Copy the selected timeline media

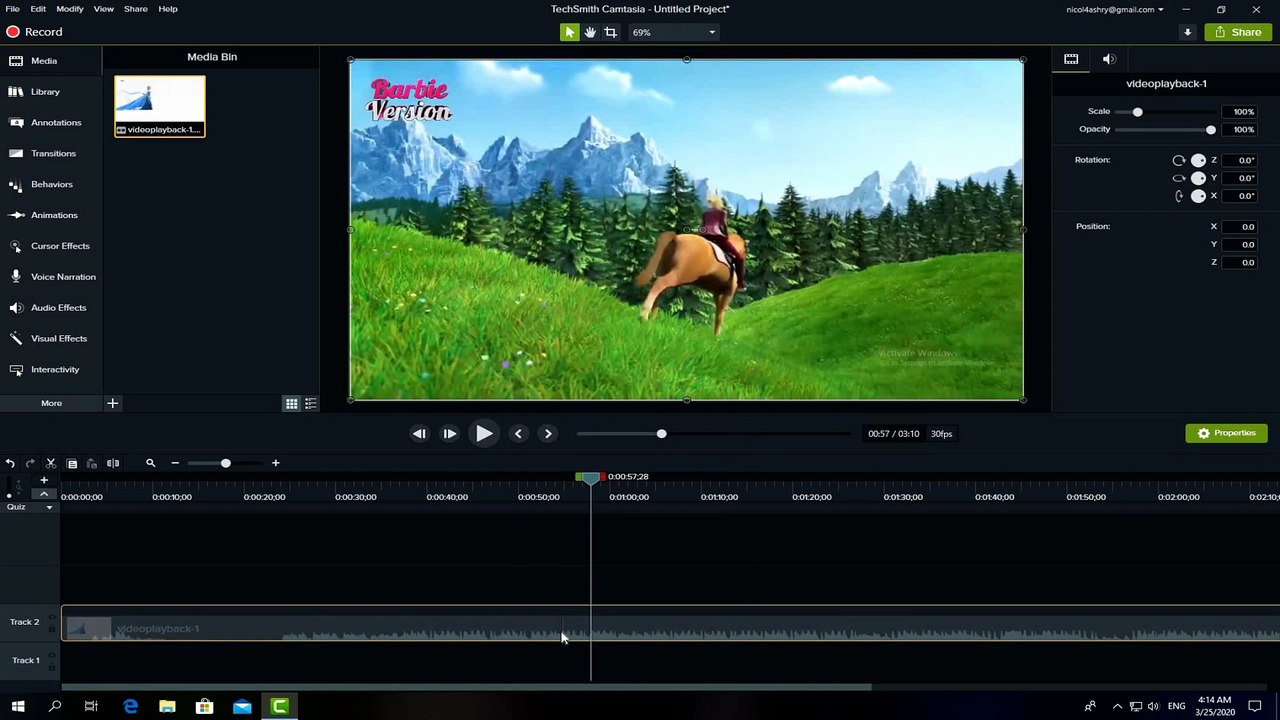click(x=71, y=463)
